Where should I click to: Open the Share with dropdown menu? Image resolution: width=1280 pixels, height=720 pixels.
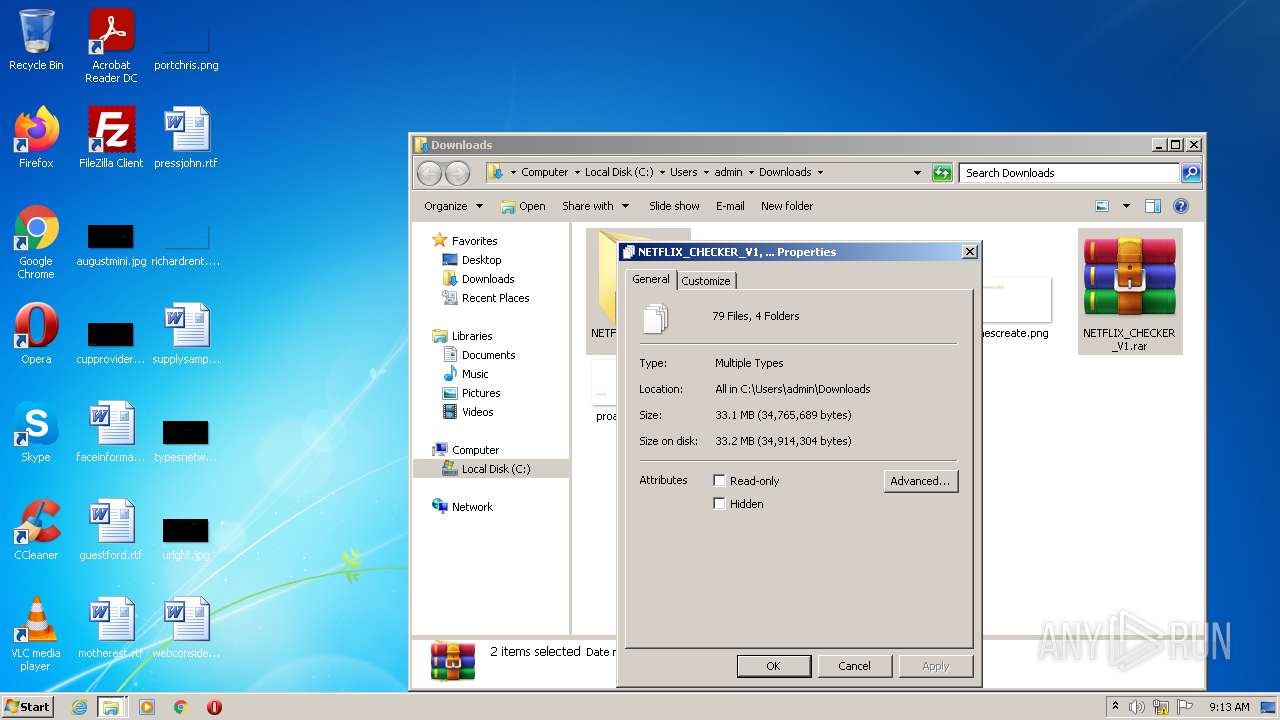[x=595, y=206]
